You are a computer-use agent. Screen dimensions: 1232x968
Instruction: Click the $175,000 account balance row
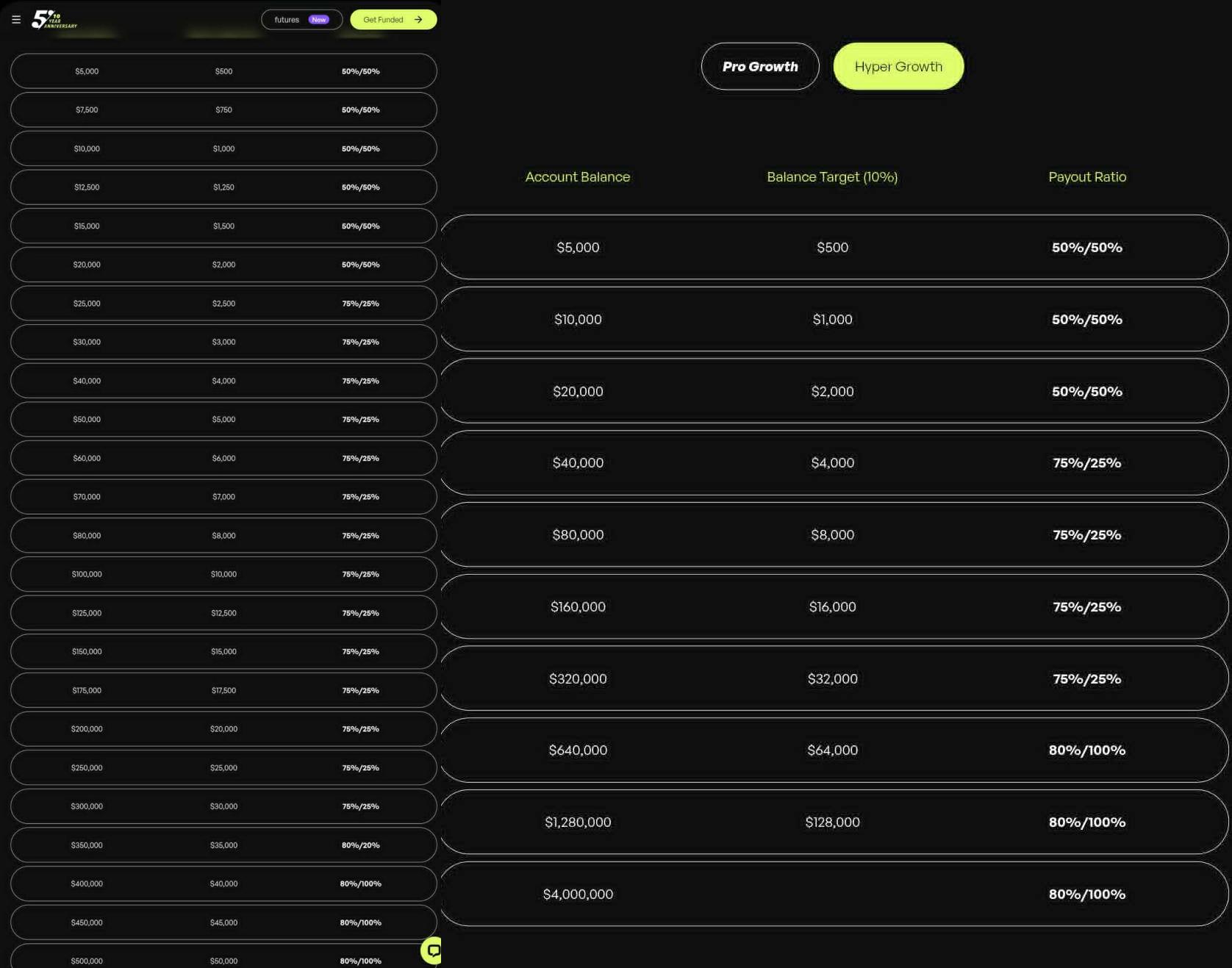point(223,690)
